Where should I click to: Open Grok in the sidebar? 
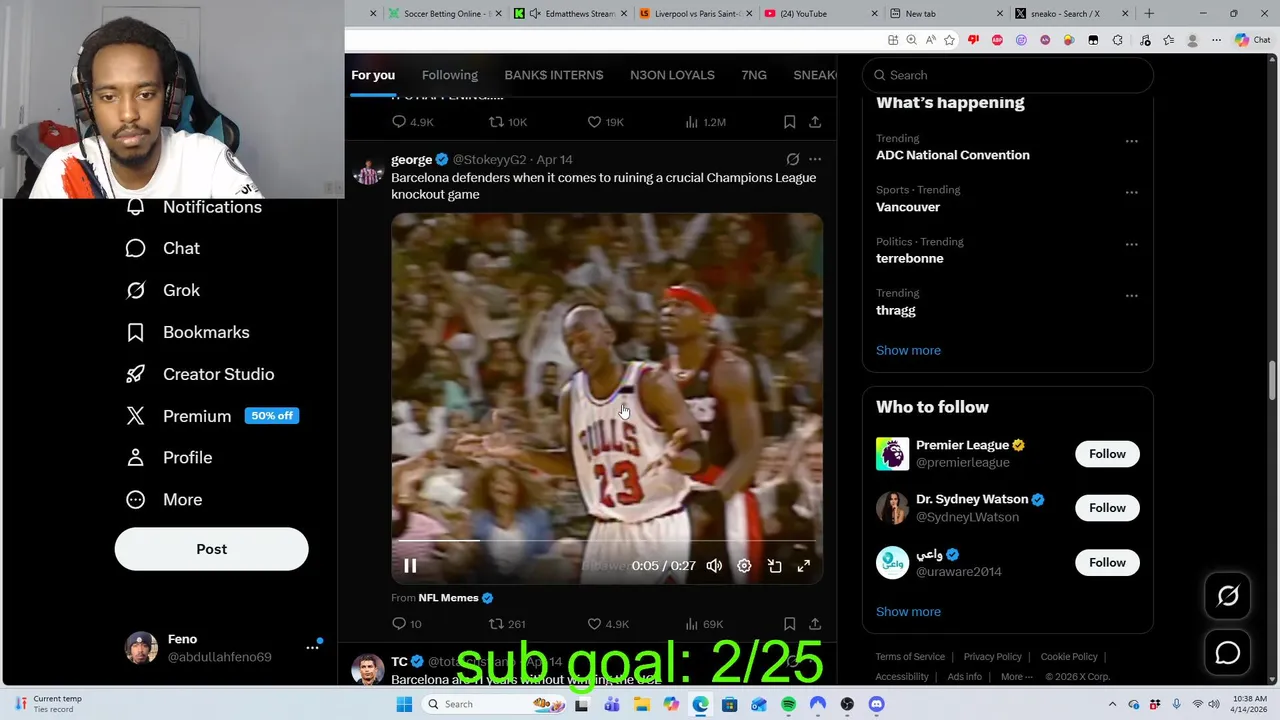click(163, 290)
